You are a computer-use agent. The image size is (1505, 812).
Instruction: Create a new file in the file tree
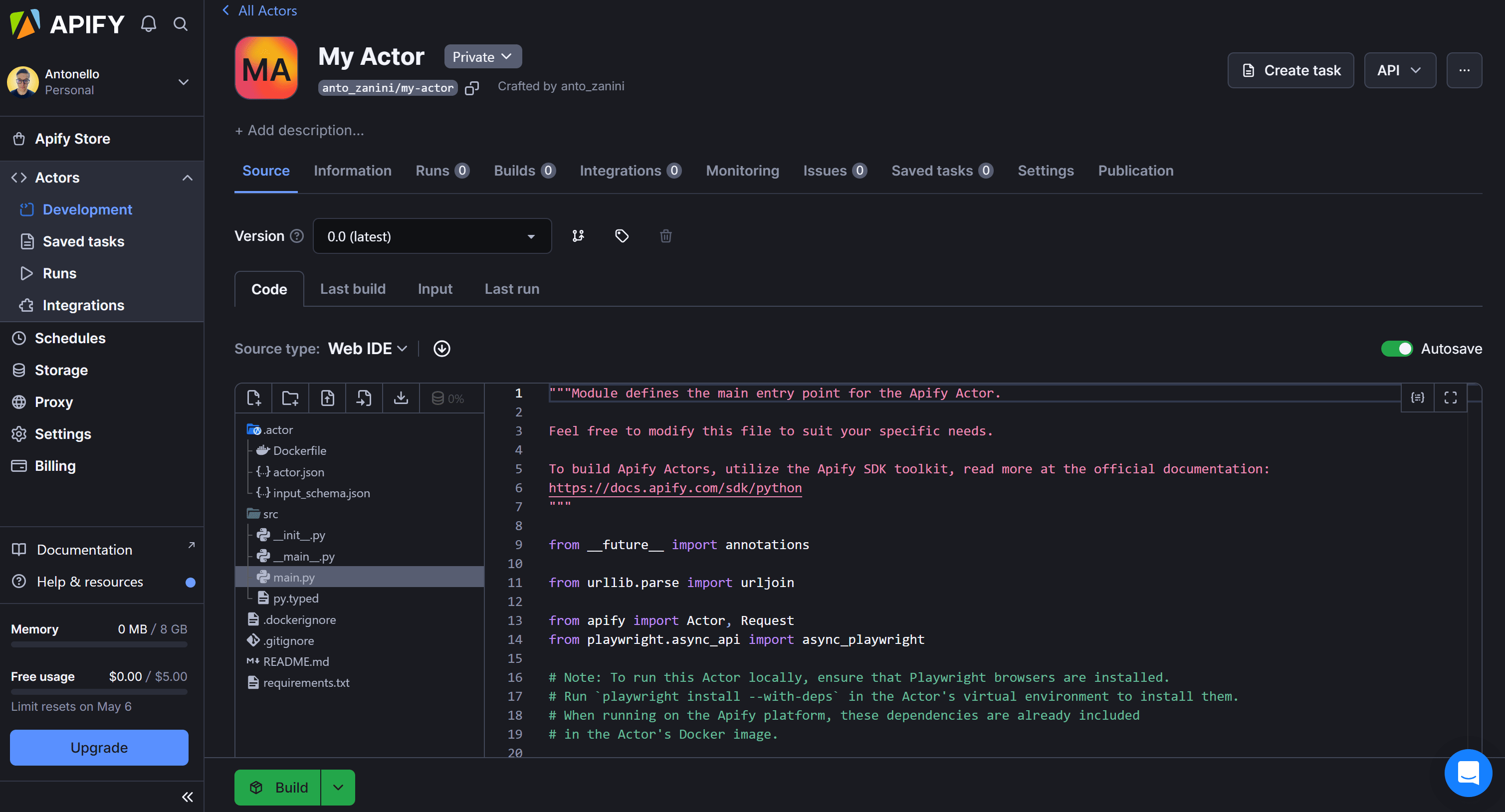[x=253, y=398]
